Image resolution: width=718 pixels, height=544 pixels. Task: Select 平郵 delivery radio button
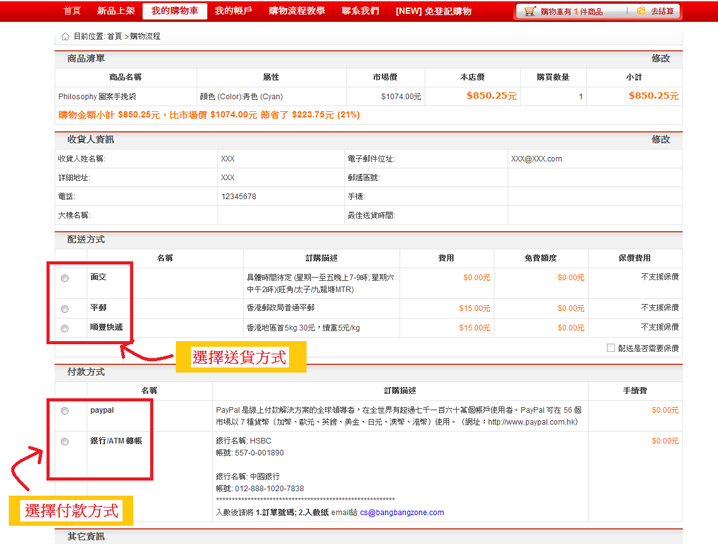[65, 309]
